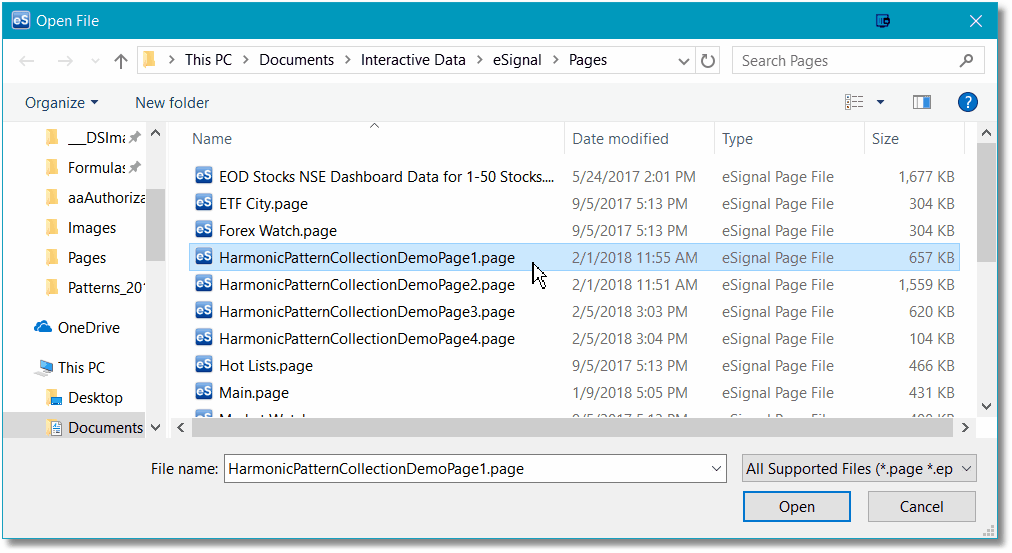This screenshot has height=553, width=1012.
Task: Select Hot Lists.page file icon
Action: (204, 365)
